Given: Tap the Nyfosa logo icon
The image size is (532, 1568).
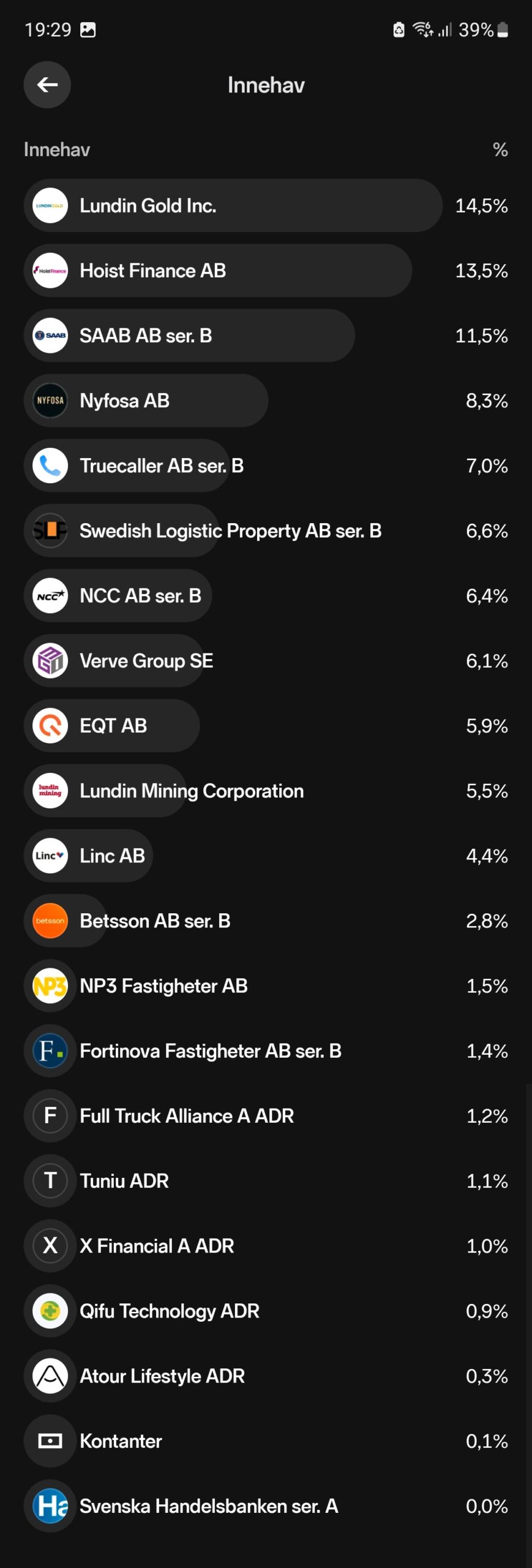Looking at the screenshot, I should (x=50, y=401).
